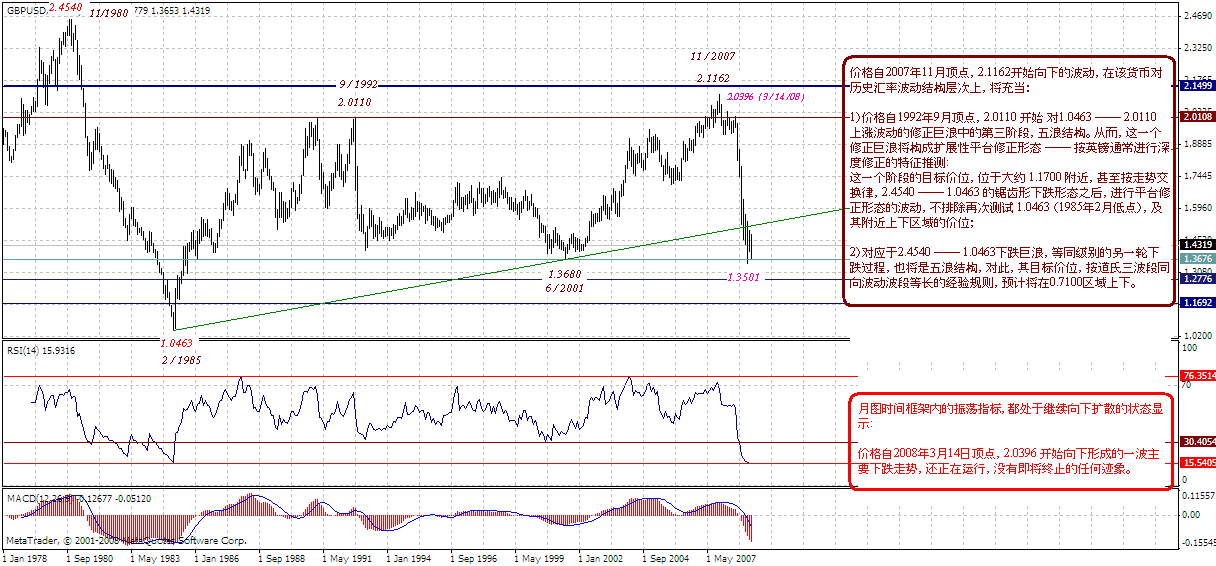The height and width of the screenshot is (566, 1216).
Task: Select the 9/1992 date annotation
Action: (357, 85)
